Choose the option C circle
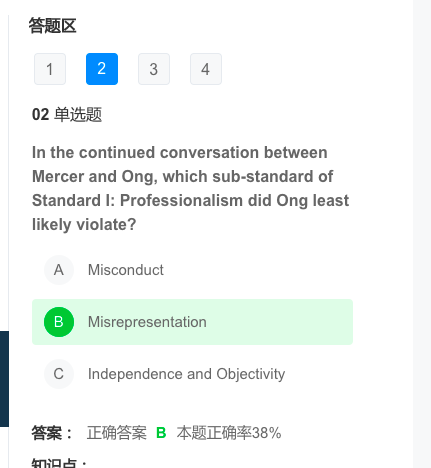The image size is (431, 468). tap(59, 374)
